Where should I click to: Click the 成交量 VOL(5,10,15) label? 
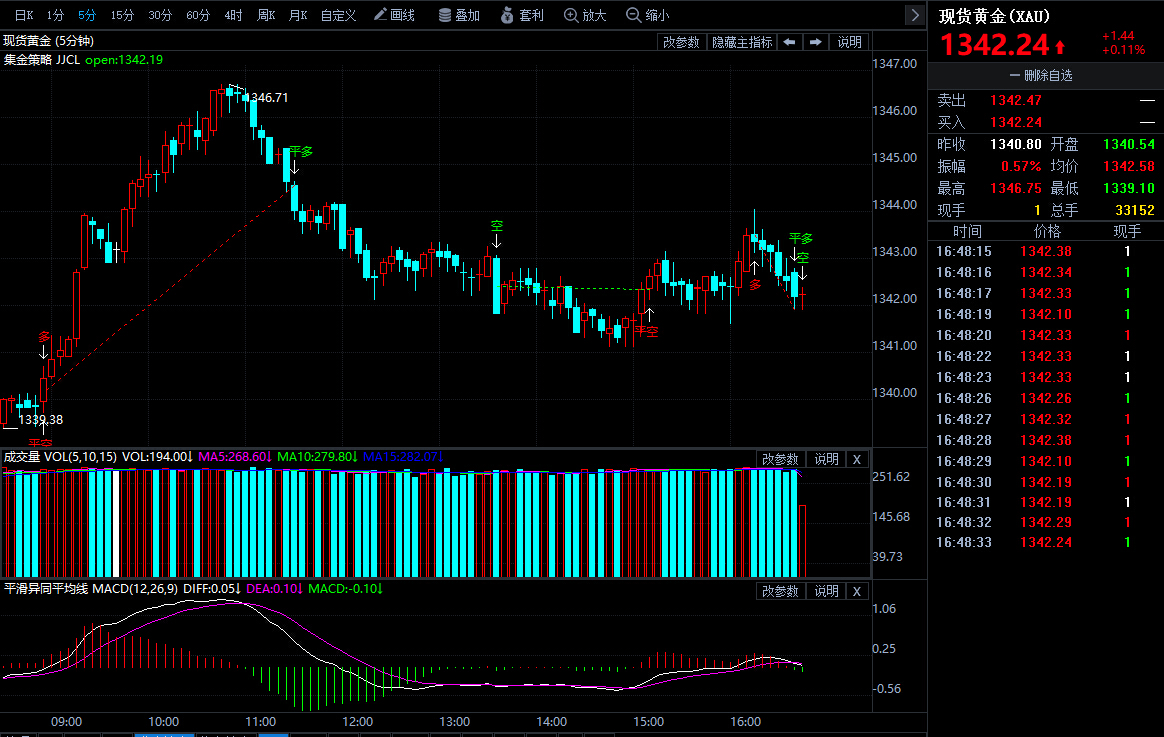click(x=60, y=457)
